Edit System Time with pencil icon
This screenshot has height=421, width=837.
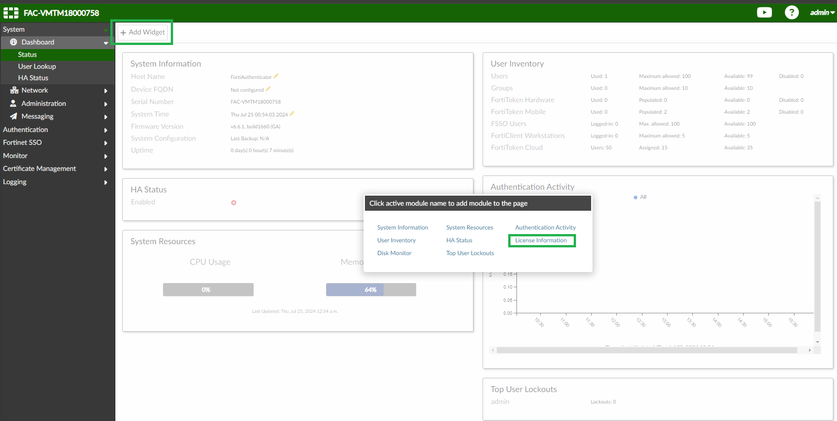point(292,113)
